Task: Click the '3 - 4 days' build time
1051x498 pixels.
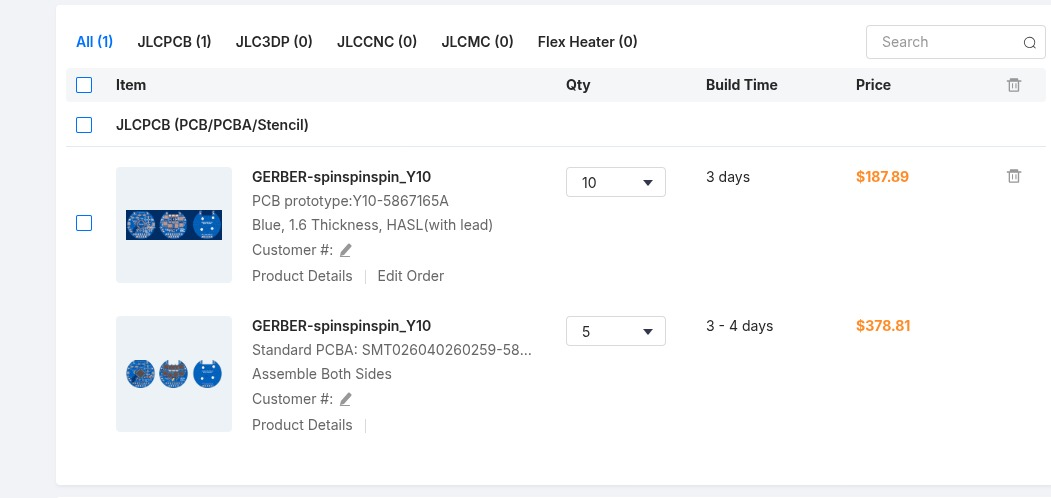Action: pos(739,326)
